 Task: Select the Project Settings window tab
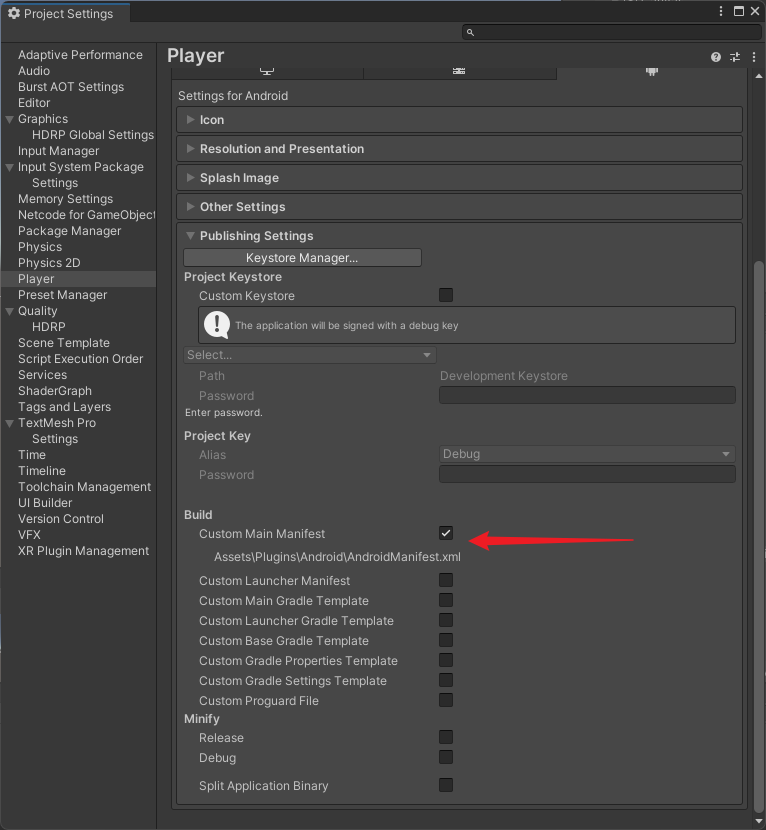point(66,13)
